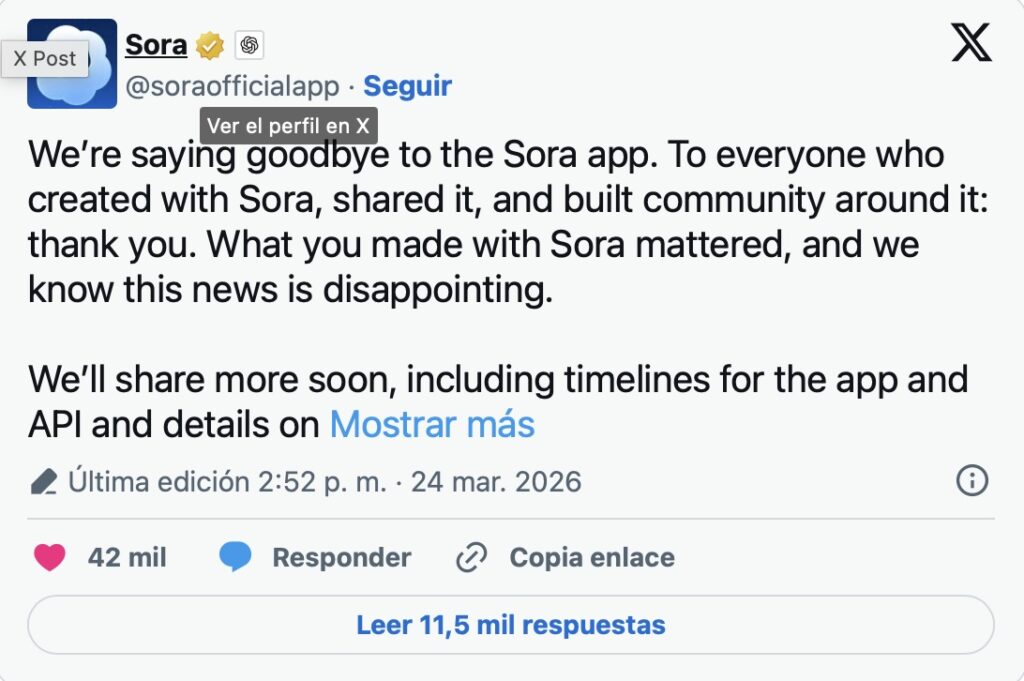Viewport: 1024px width, 681px height.
Task: Click the Sora username link
Action: point(155,44)
